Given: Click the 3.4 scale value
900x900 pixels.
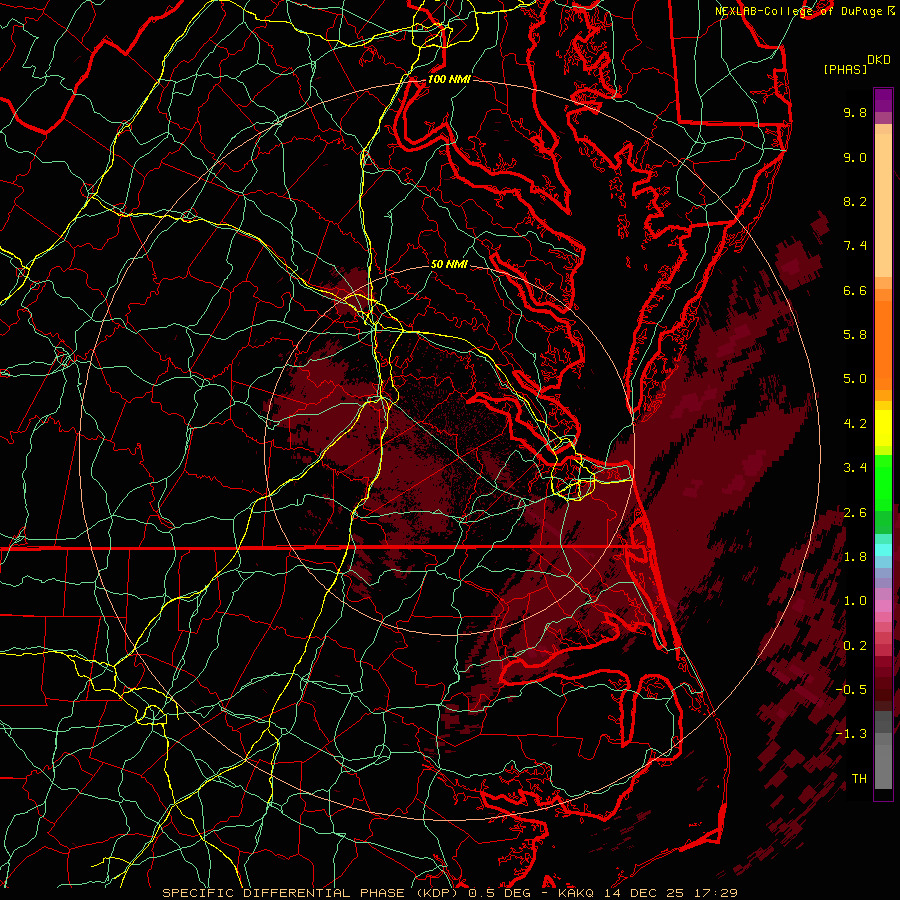Looking at the screenshot, I should (x=855, y=468).
